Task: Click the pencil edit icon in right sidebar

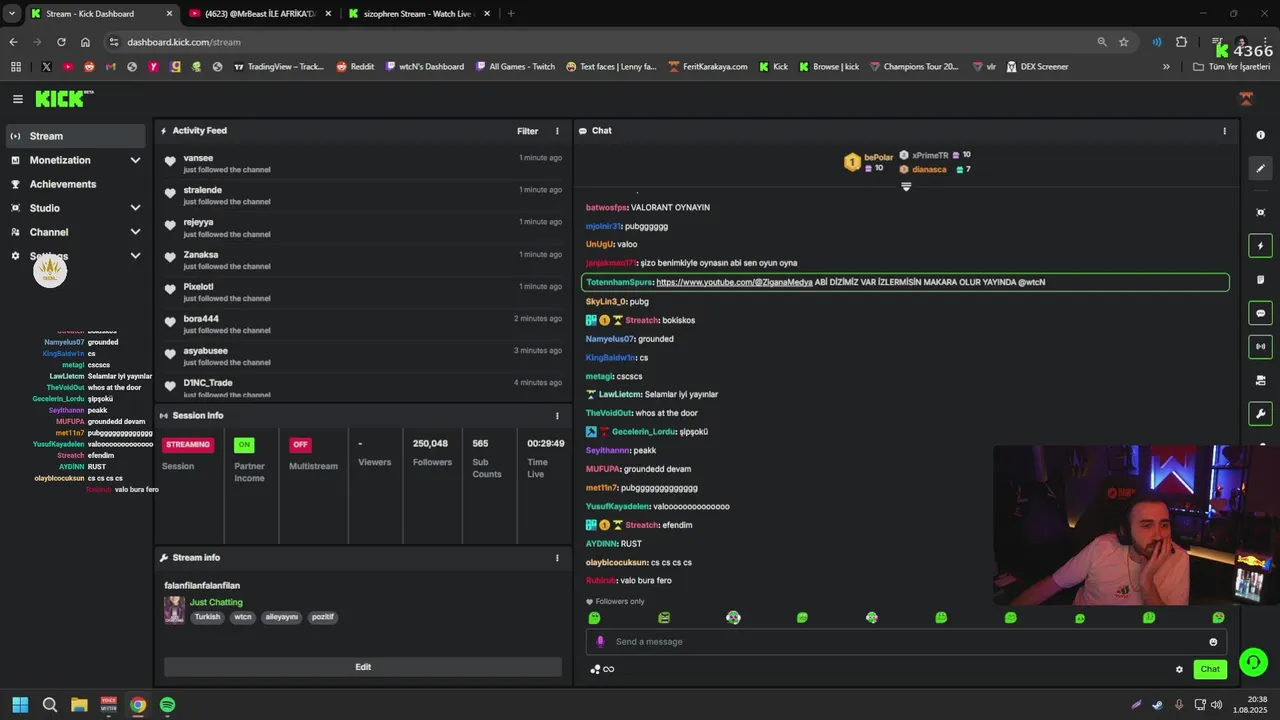Action: tap(1260, 169)
